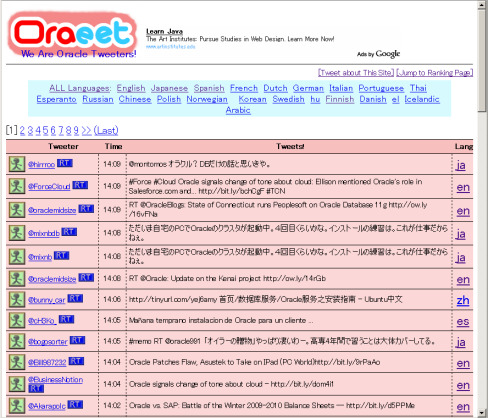The image size is (488, 418).
Task: Filter tweets by Esperanto
Action: coord(56,99)
